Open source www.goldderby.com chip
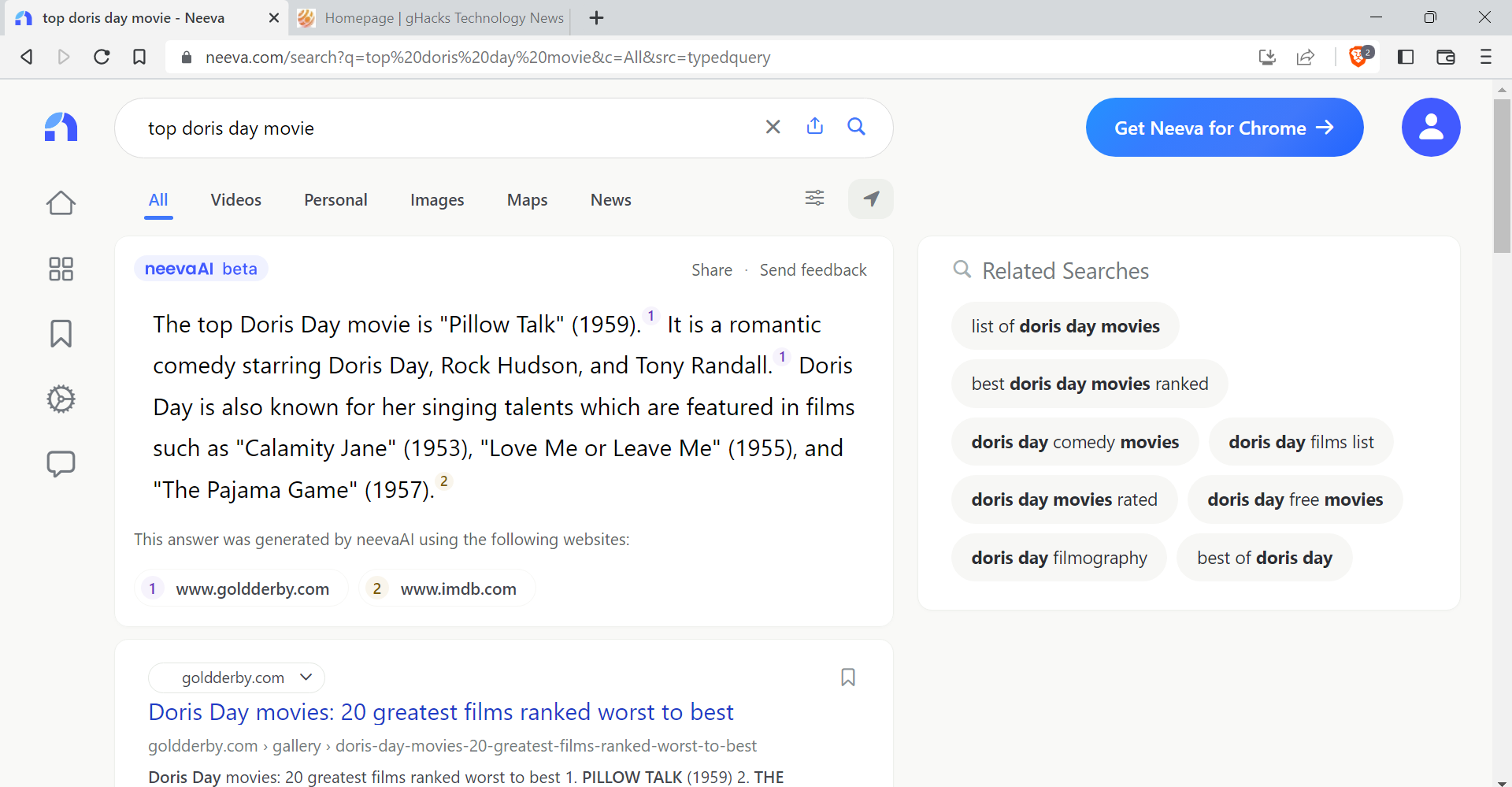 pos(241,588)
